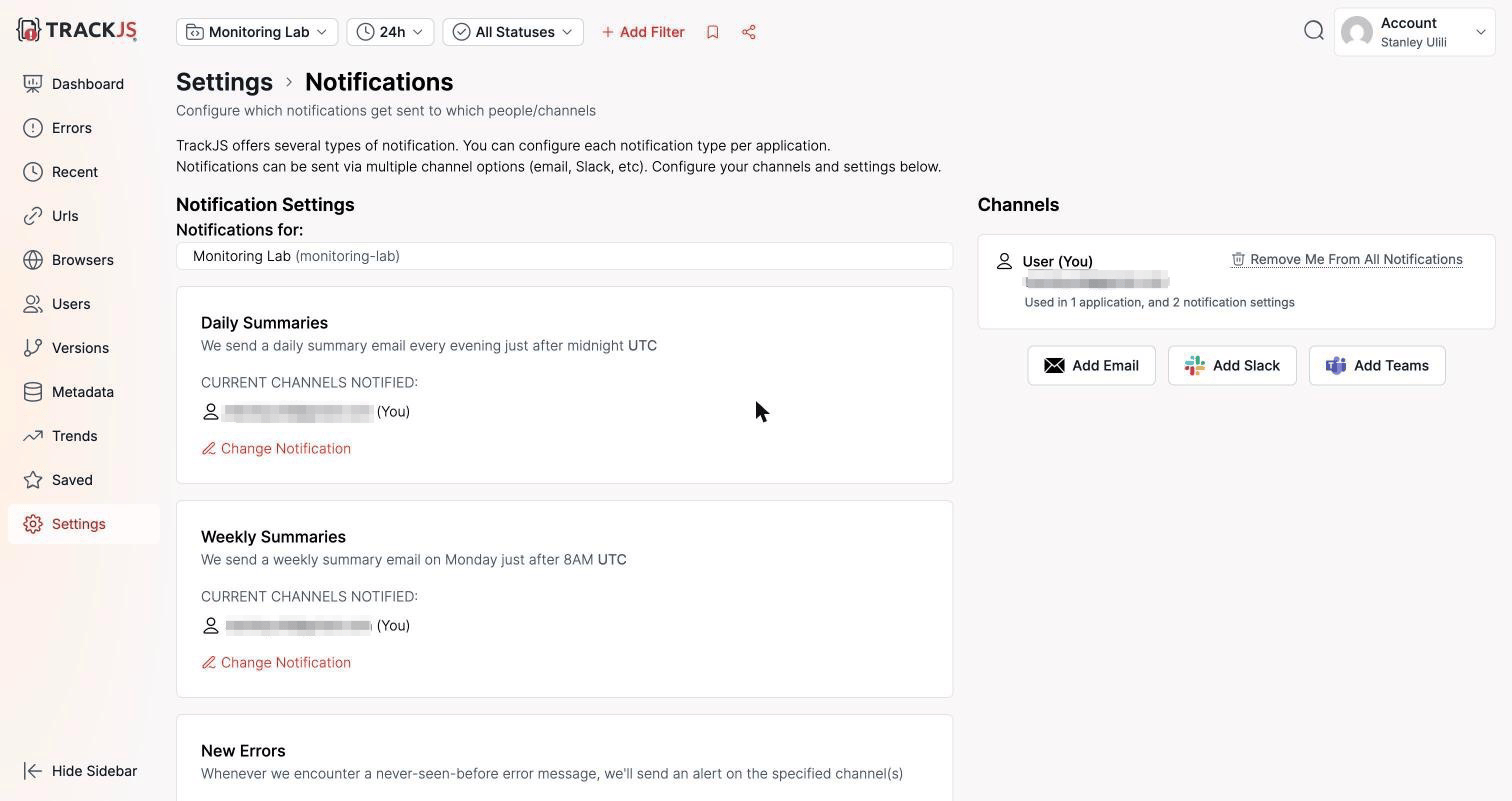Open the Monitoring Lab application dropdown
This screenshot has height=801, width=1512.
257,32
